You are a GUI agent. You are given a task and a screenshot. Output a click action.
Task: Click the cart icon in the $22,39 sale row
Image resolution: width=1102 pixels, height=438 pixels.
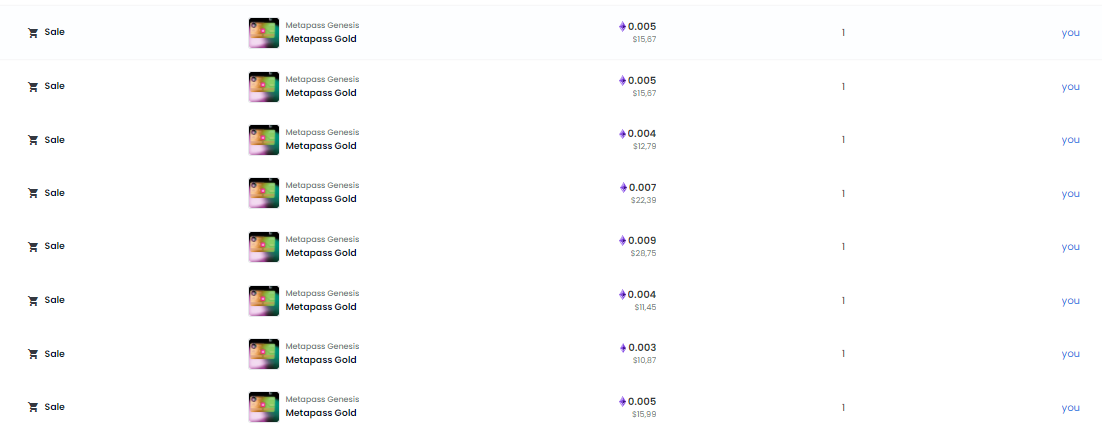(x=32, y=193)
